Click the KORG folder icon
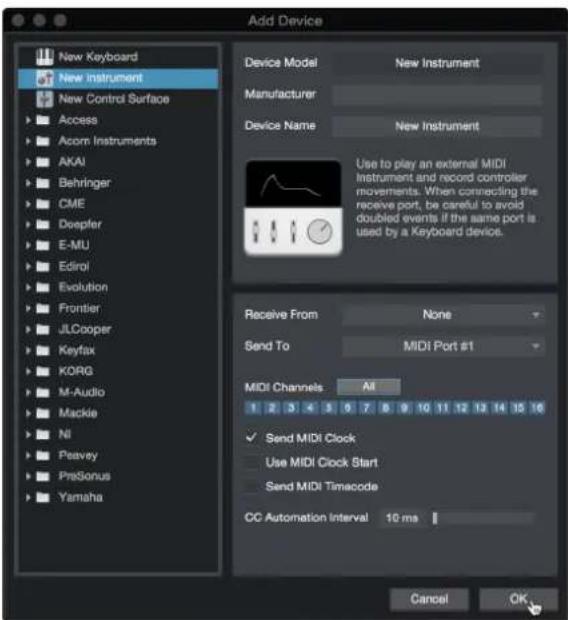The image size is (568, 620). [x=43, y=371]
